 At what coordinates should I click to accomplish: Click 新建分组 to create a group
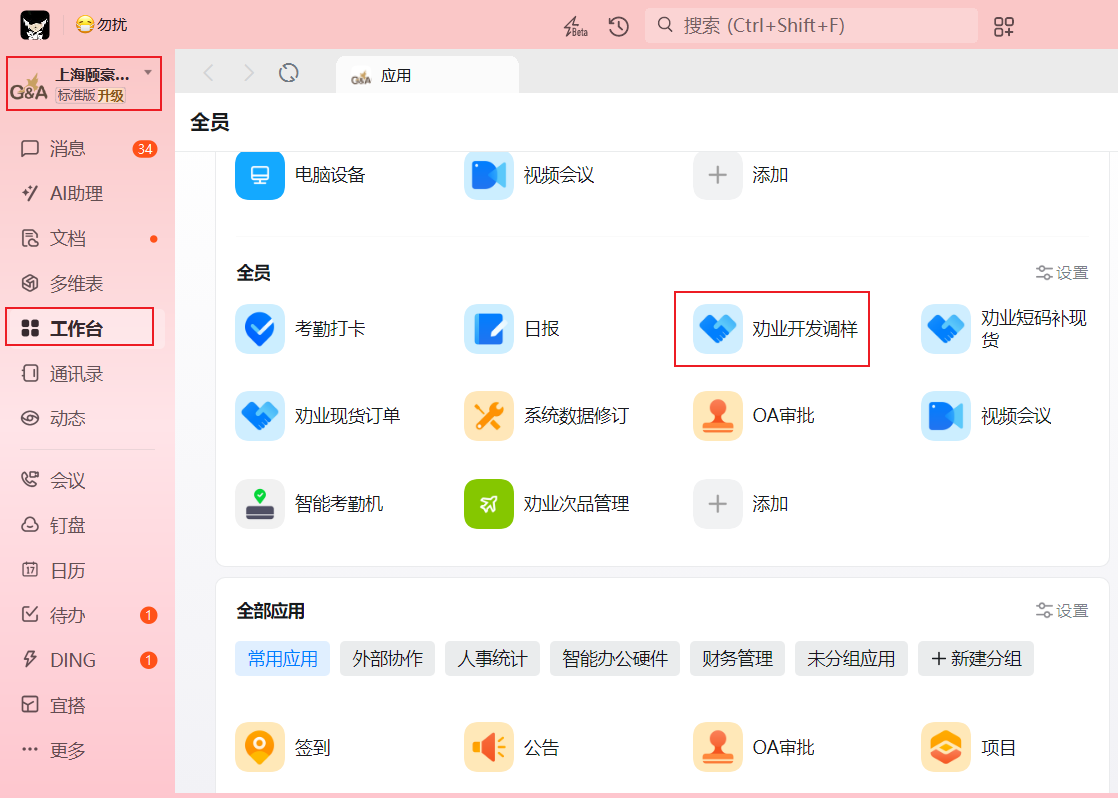tap(975, 659)
